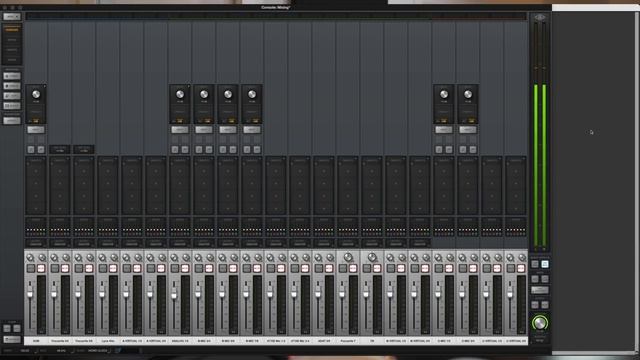Click the input type button under the first strip preamp
This screenshot has height=360, width=640.
tap(36, 130)
